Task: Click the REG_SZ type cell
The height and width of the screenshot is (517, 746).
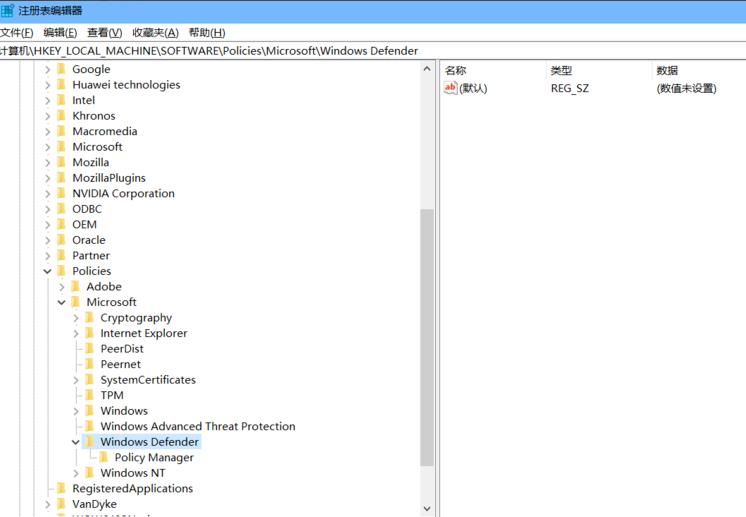Action: [570, 88]
